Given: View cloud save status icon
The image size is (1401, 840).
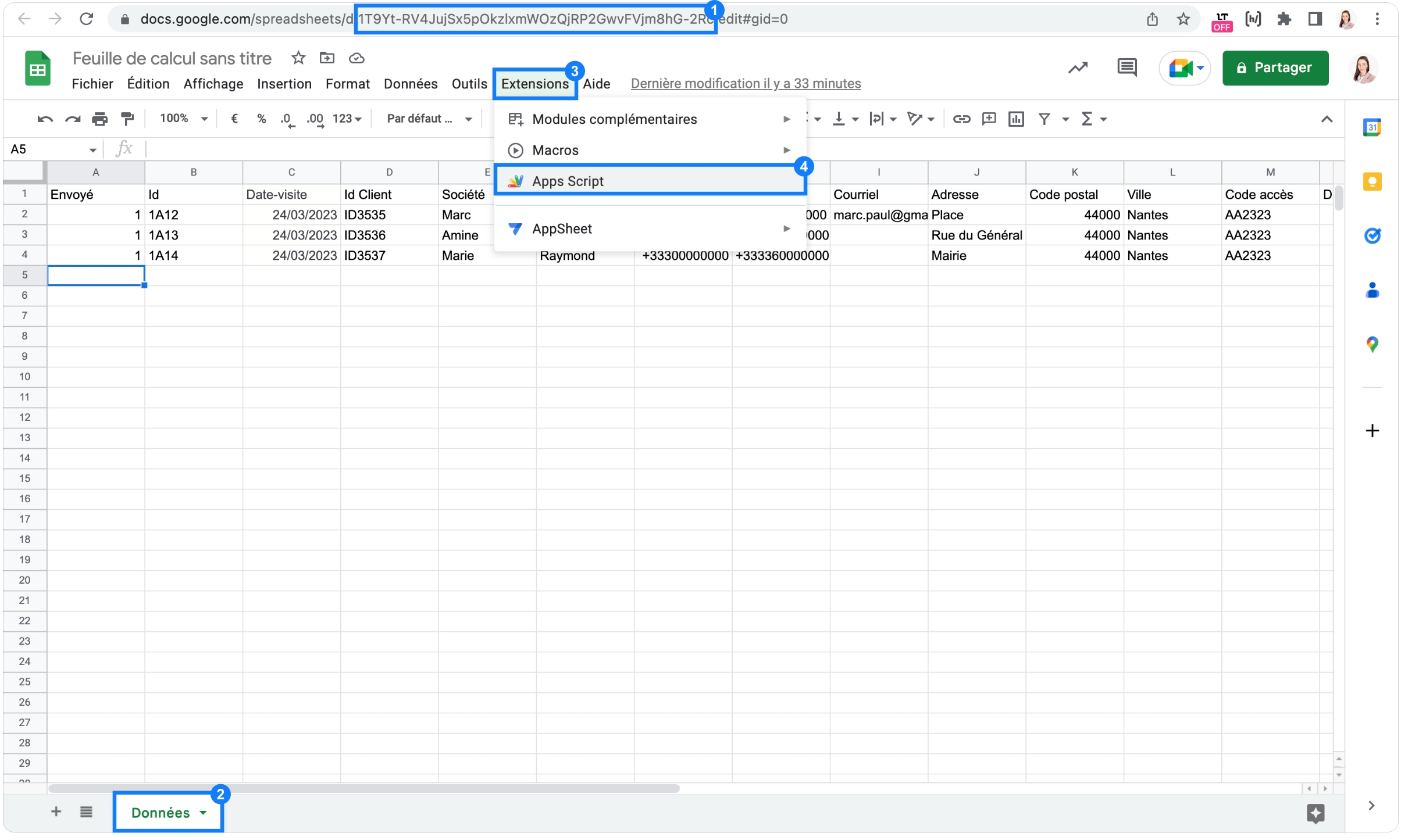Looking at the screenshot, I should click(x=356, y=58).
